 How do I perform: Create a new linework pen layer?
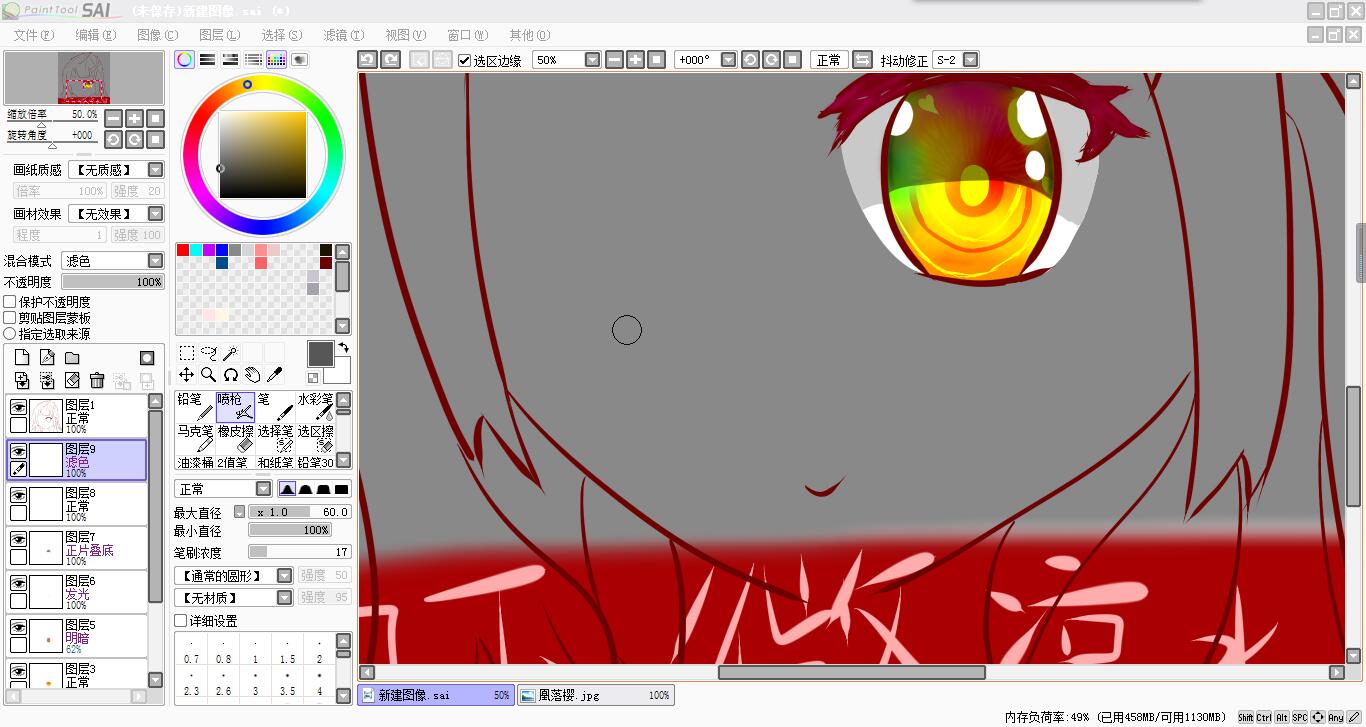(47, 358)
